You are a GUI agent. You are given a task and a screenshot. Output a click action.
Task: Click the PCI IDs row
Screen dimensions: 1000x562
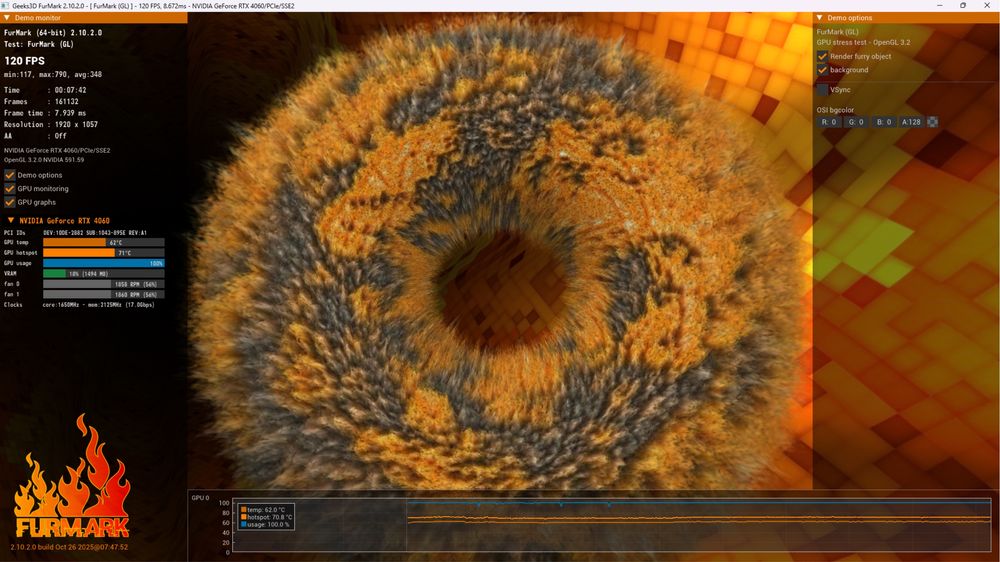tap(75, 233)
